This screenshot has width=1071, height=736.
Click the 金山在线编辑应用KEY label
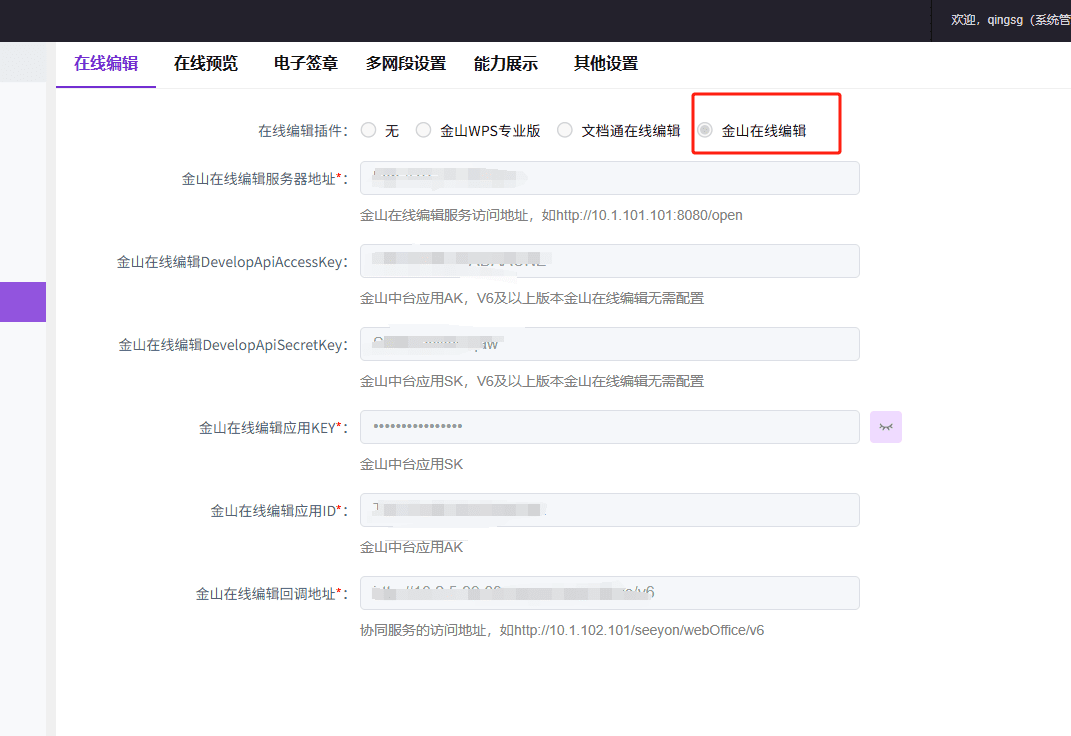[x=273, y=428]
